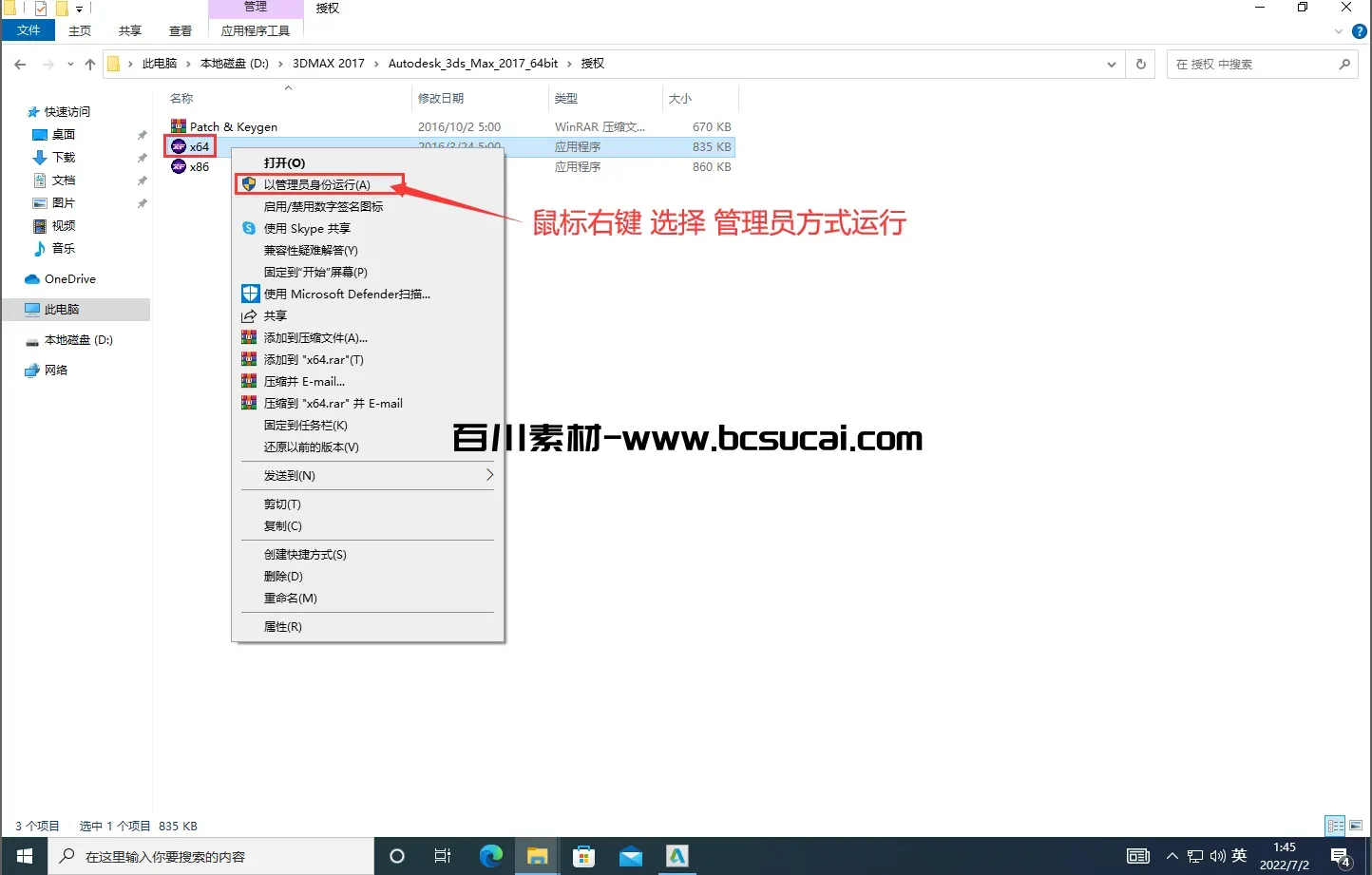Image resolution: width=1372 pixels, height=875 pixels.
Task: Open recent locations dropdown arrow
Action: pos(70,65)
